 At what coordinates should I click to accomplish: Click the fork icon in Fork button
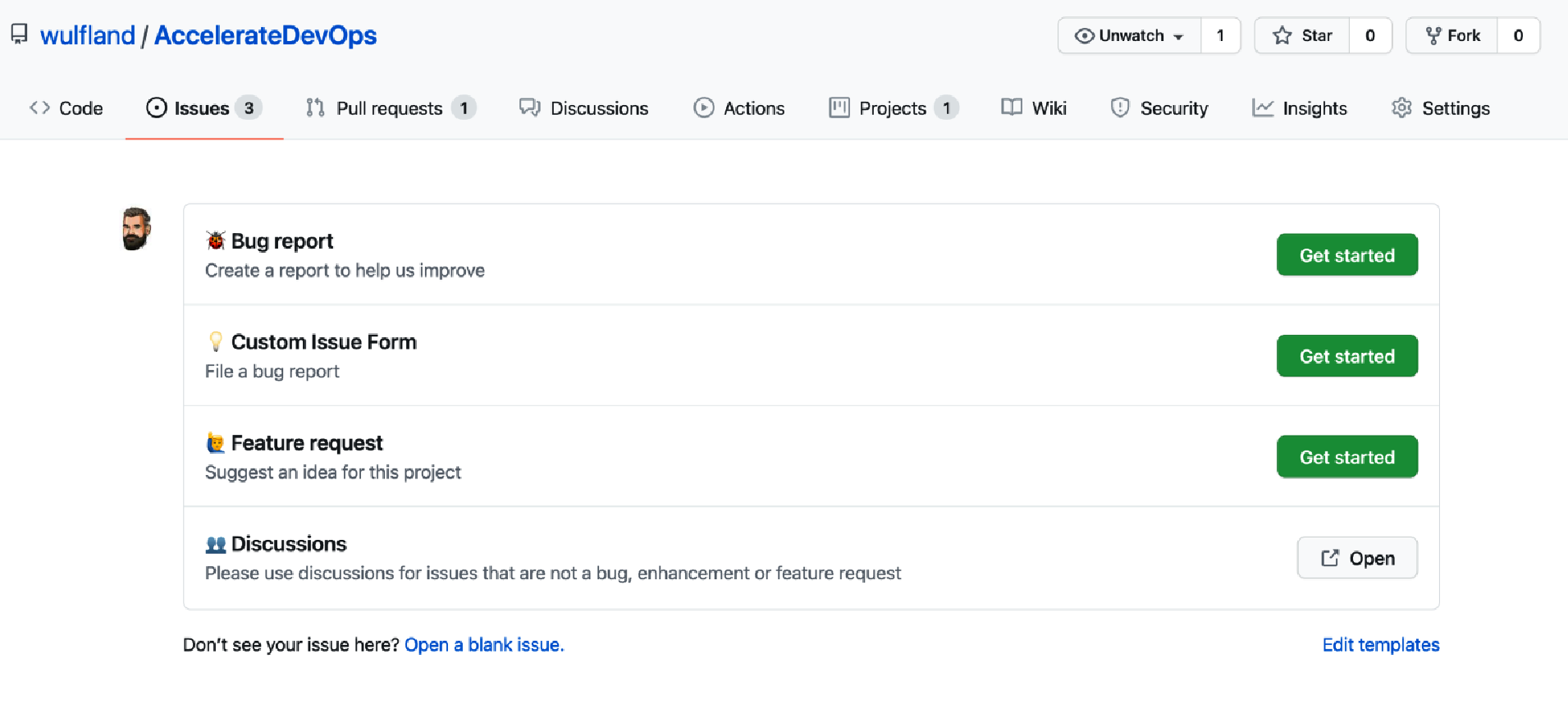[1433, 35]
